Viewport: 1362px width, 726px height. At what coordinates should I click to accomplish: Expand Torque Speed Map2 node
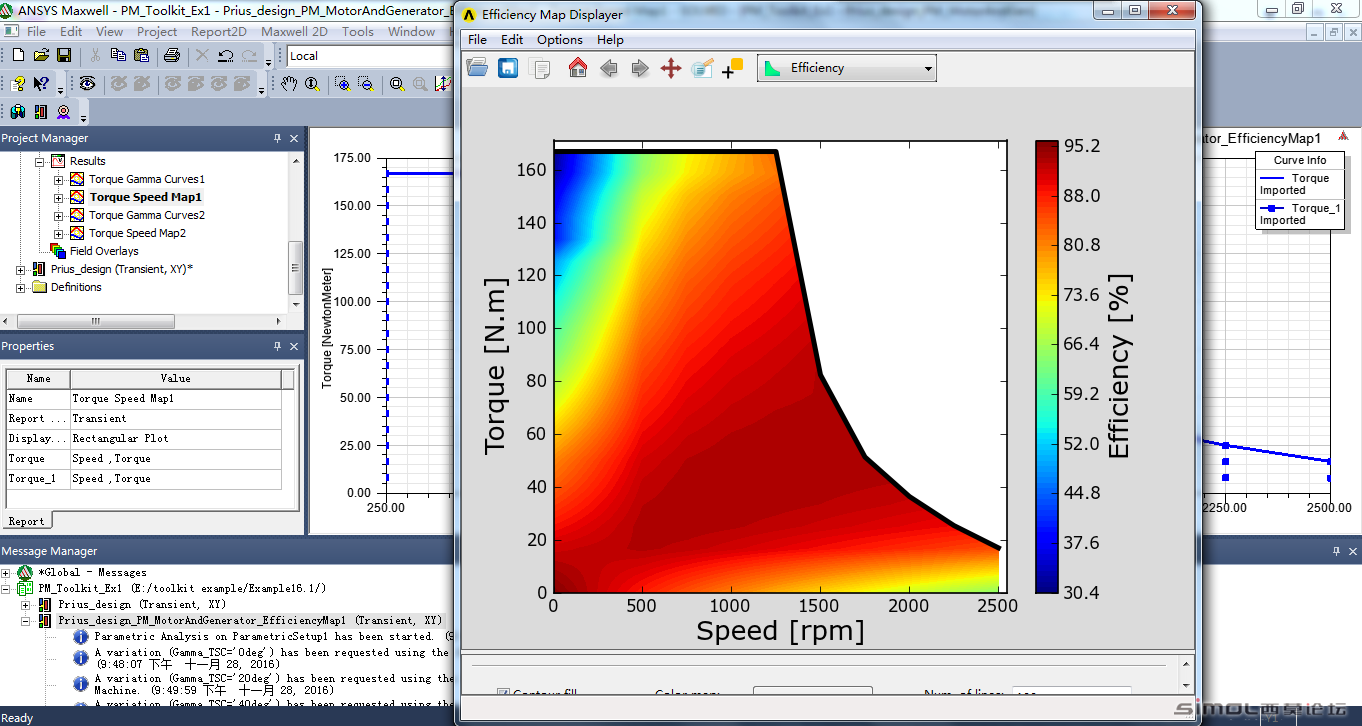[58, 234]
